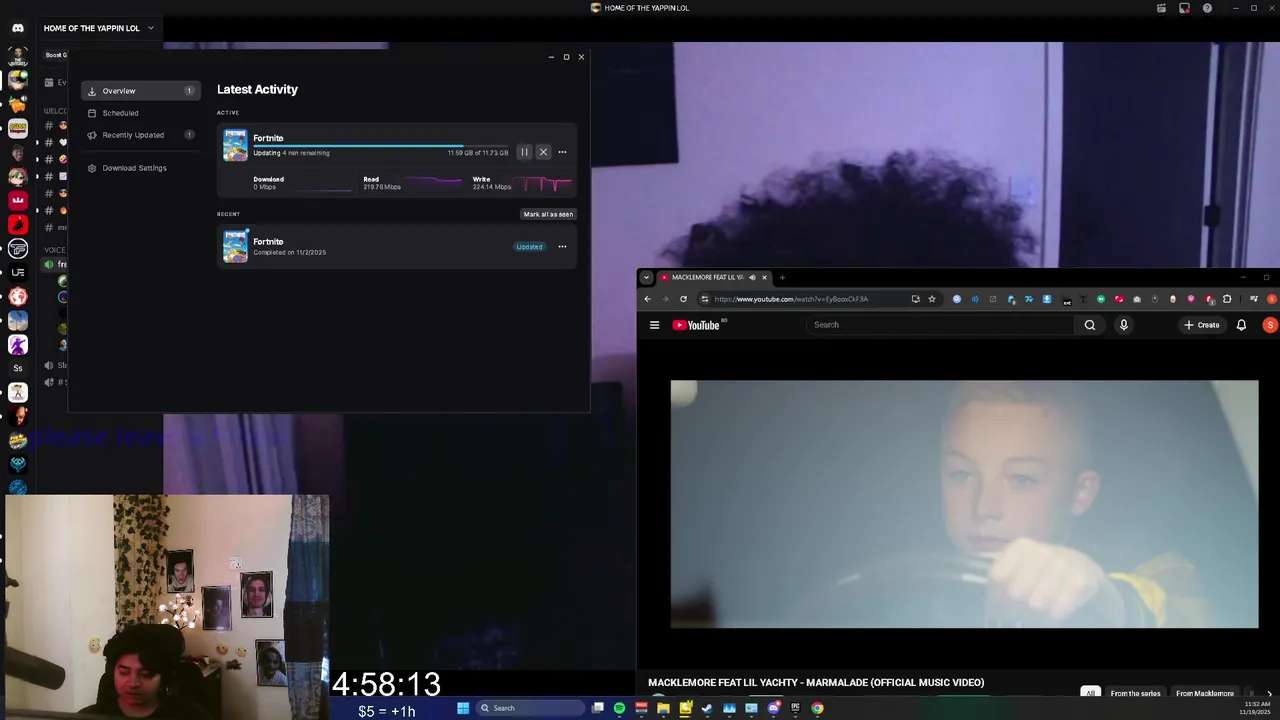Open Chrome extensions puzzle icon
This screenshot has width=1280, height=720.
tap(1227, 299)
